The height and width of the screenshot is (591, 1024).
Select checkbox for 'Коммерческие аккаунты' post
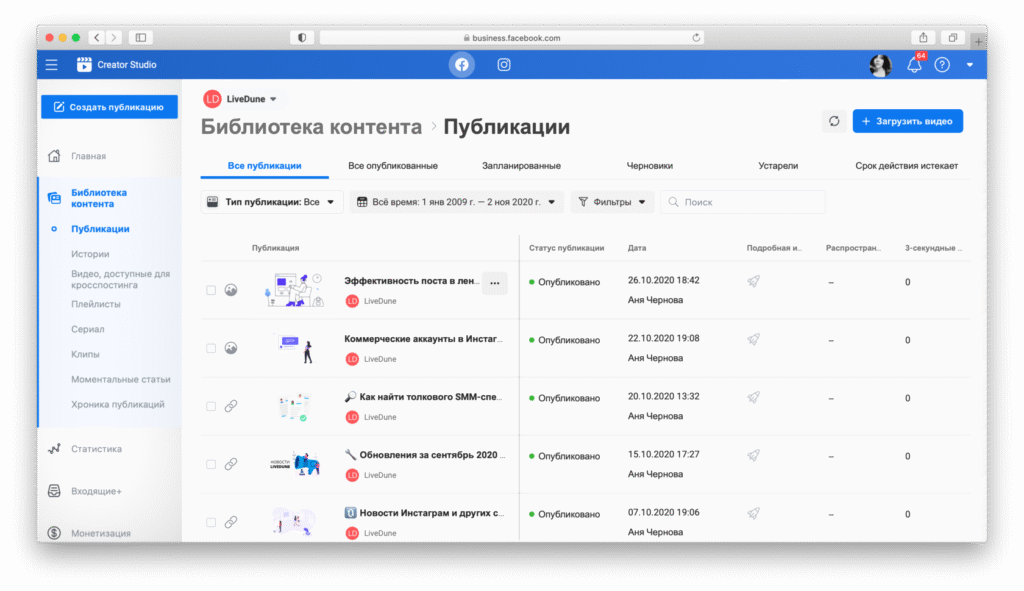point(211,348)
